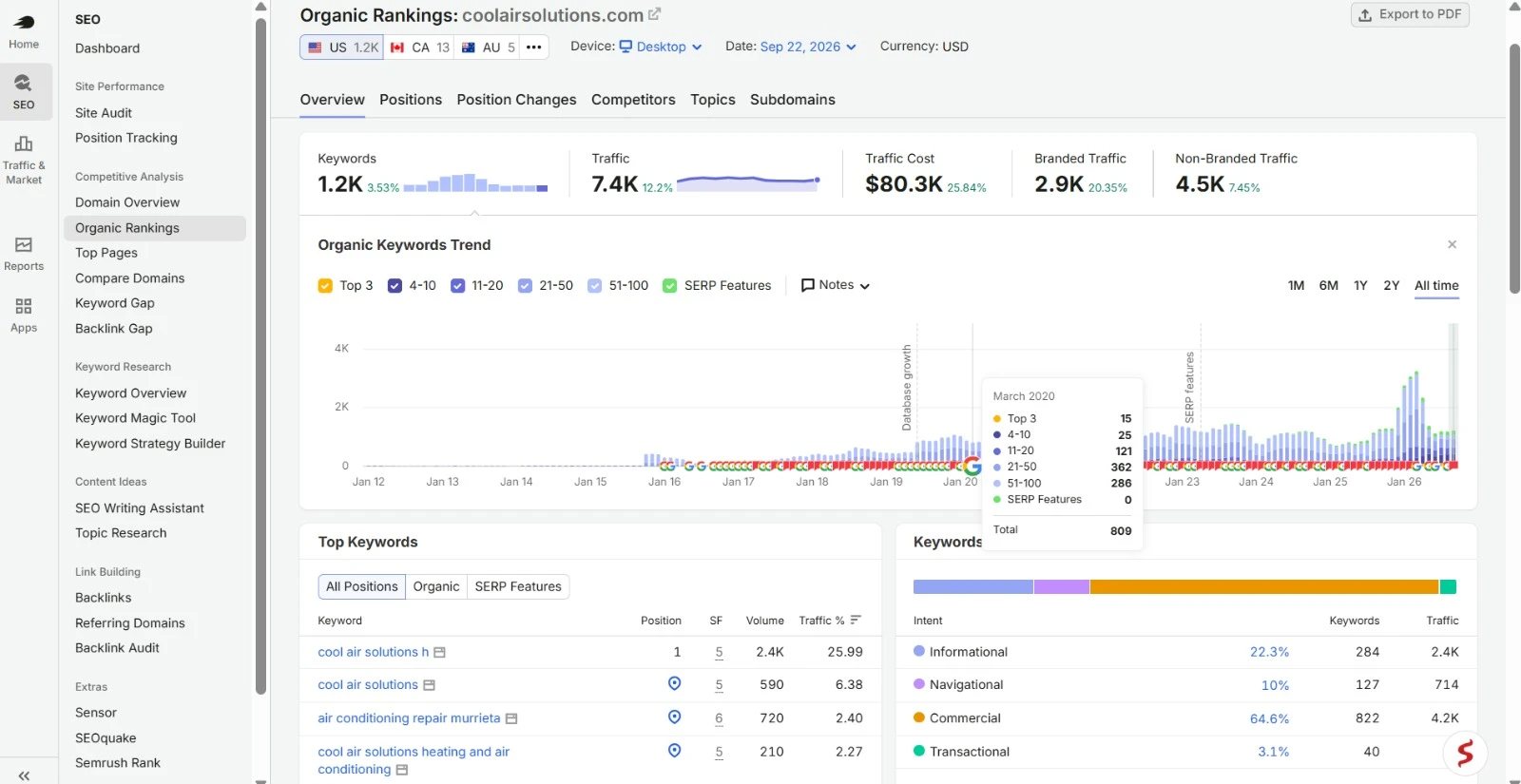Open Site Audit in sidebar
Screen dimensions: 1521x784
103,113
